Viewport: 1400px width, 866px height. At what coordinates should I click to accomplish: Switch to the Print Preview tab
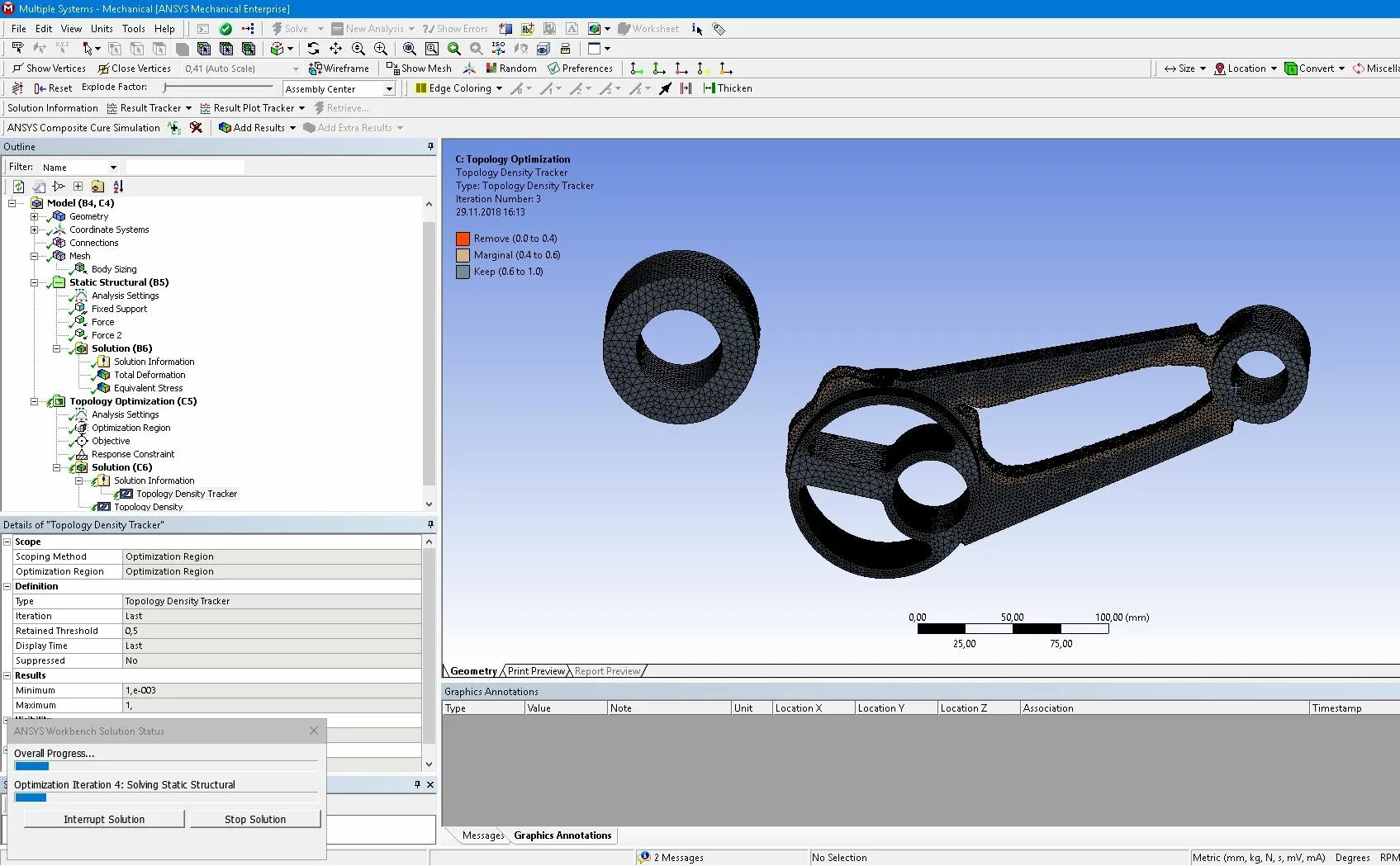536,671
